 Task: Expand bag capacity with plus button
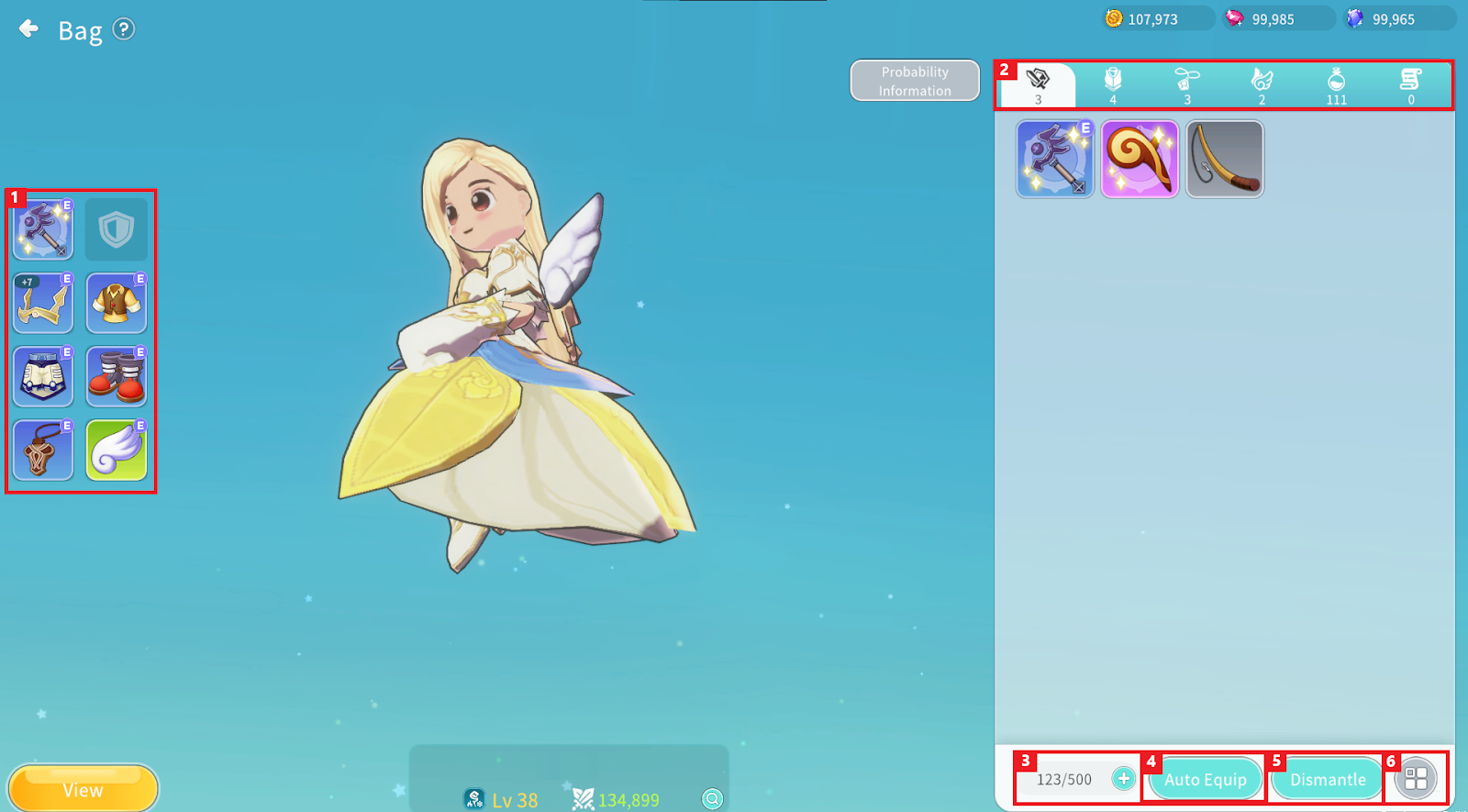[x=1123, y=779]
